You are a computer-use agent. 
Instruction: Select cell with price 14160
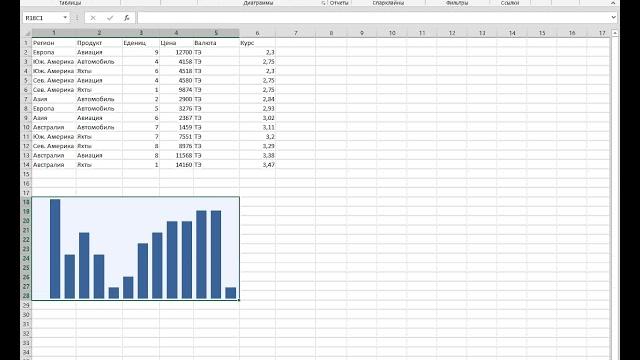176,165
